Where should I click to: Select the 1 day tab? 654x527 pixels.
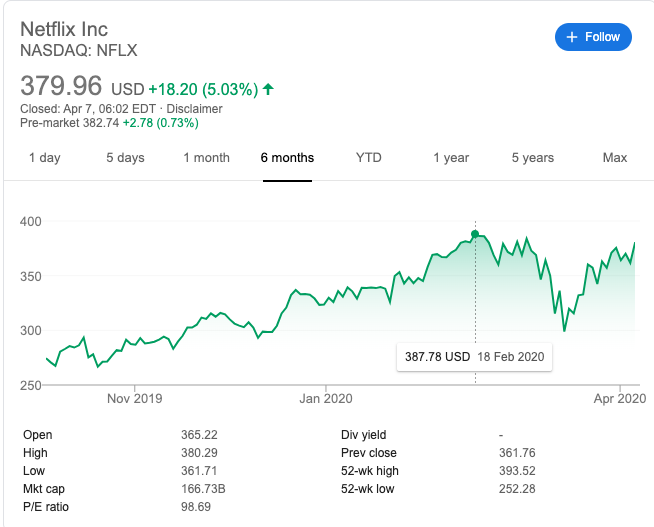click(x=44, y=158)
